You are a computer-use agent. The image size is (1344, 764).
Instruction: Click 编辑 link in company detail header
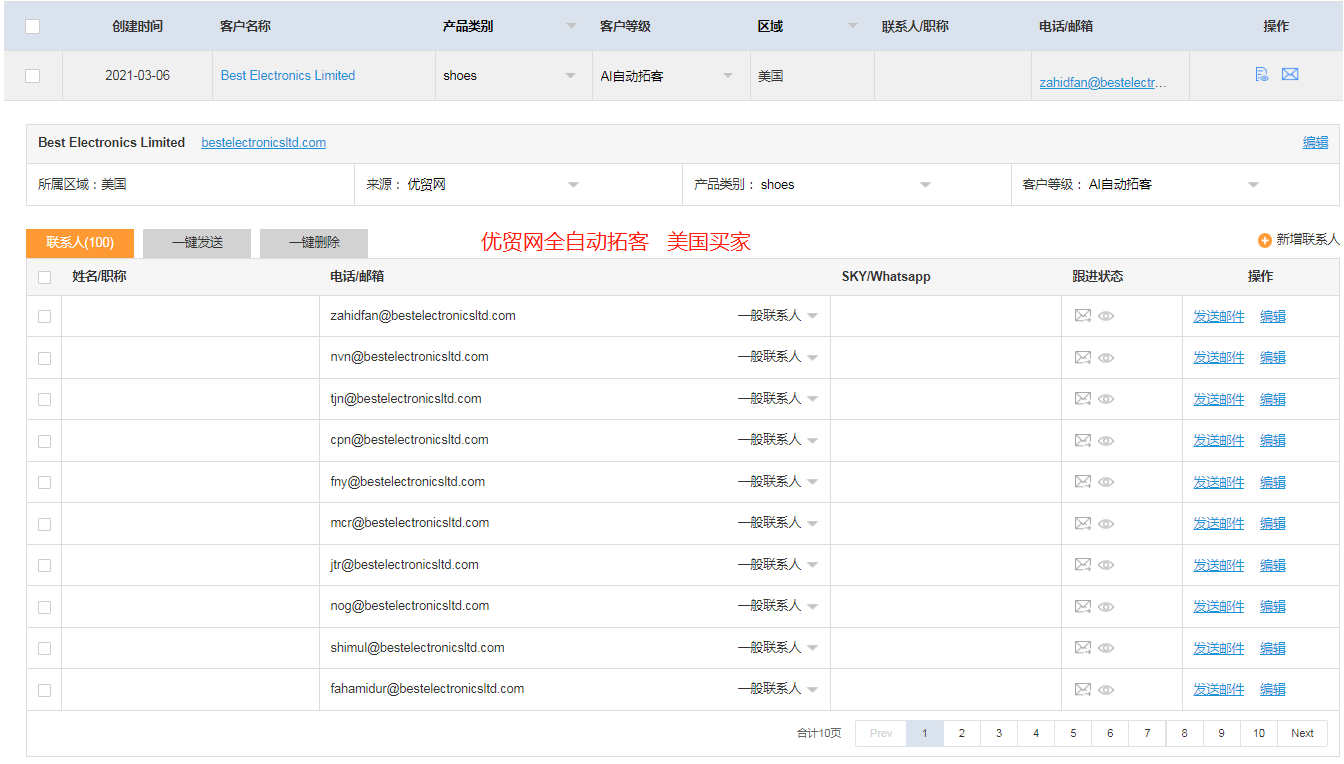1315,143
